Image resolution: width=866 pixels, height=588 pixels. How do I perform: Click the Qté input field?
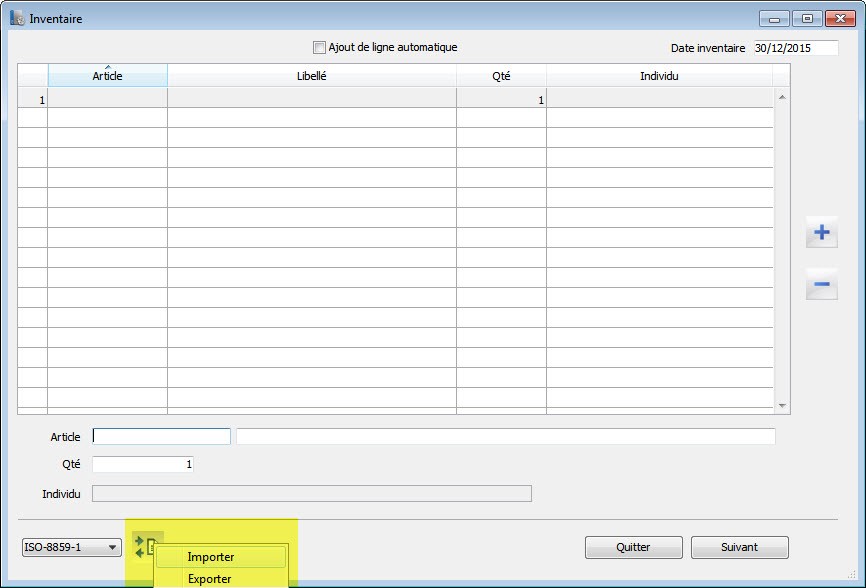142,464
